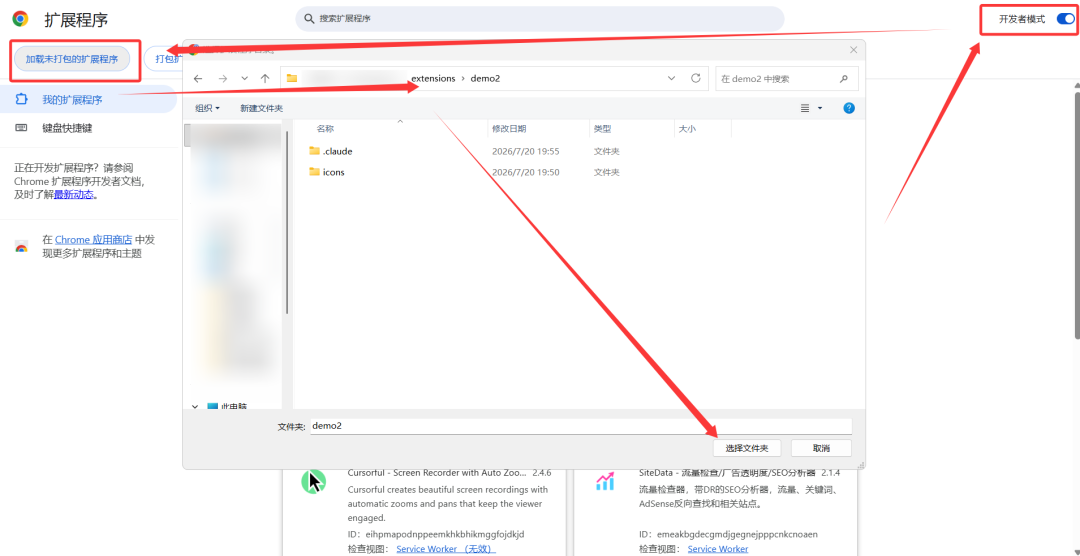Cancel the dialog with 取消

tap(821, 448)
